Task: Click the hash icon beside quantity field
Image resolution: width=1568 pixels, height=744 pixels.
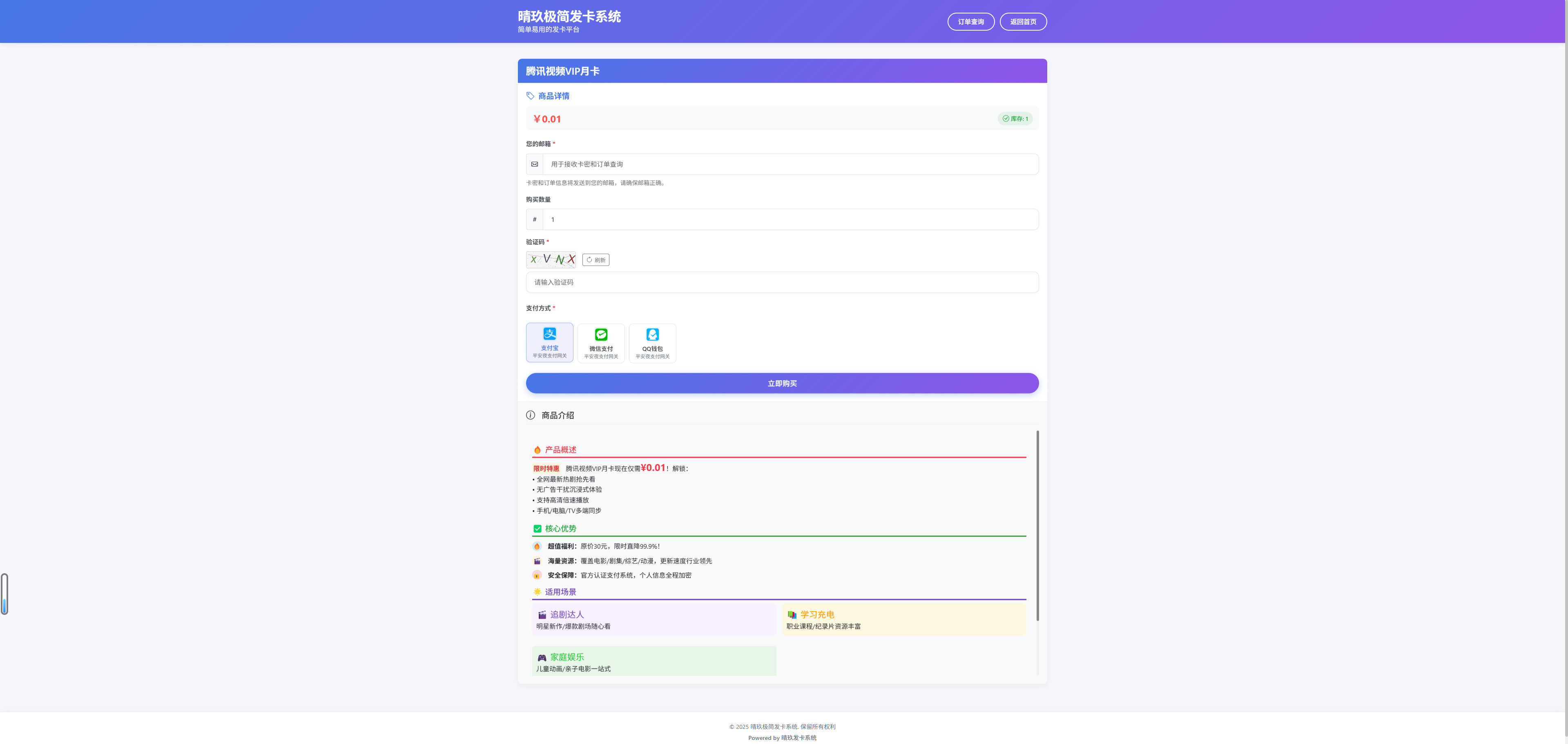Action: (534, 220)
